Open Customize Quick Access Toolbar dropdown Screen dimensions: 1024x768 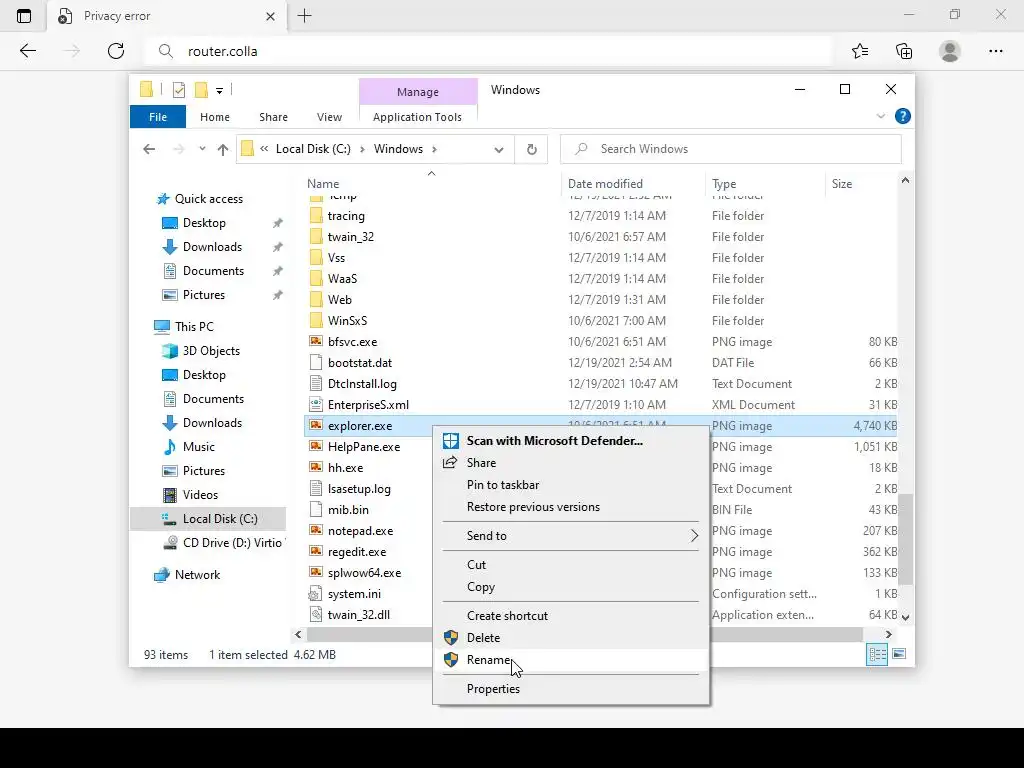[x=219, y=91]
